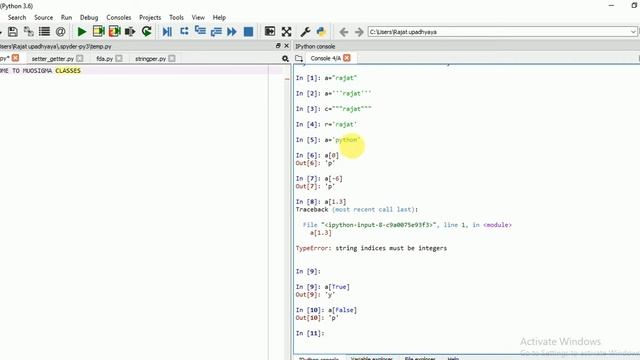The width and height of the screenshot is (640, 360).
Task: Switch to the Variable explorer tab
Action: click(371, 358)
